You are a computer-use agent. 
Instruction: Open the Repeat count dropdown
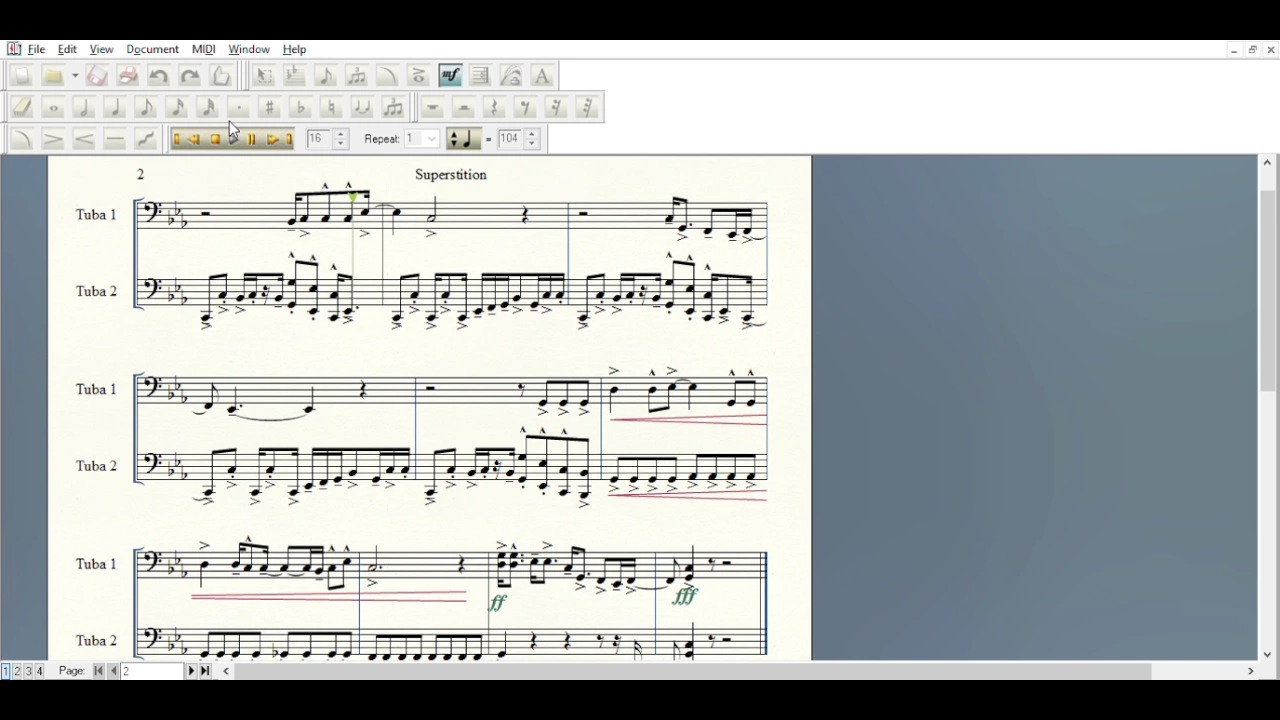click(432, 139)
